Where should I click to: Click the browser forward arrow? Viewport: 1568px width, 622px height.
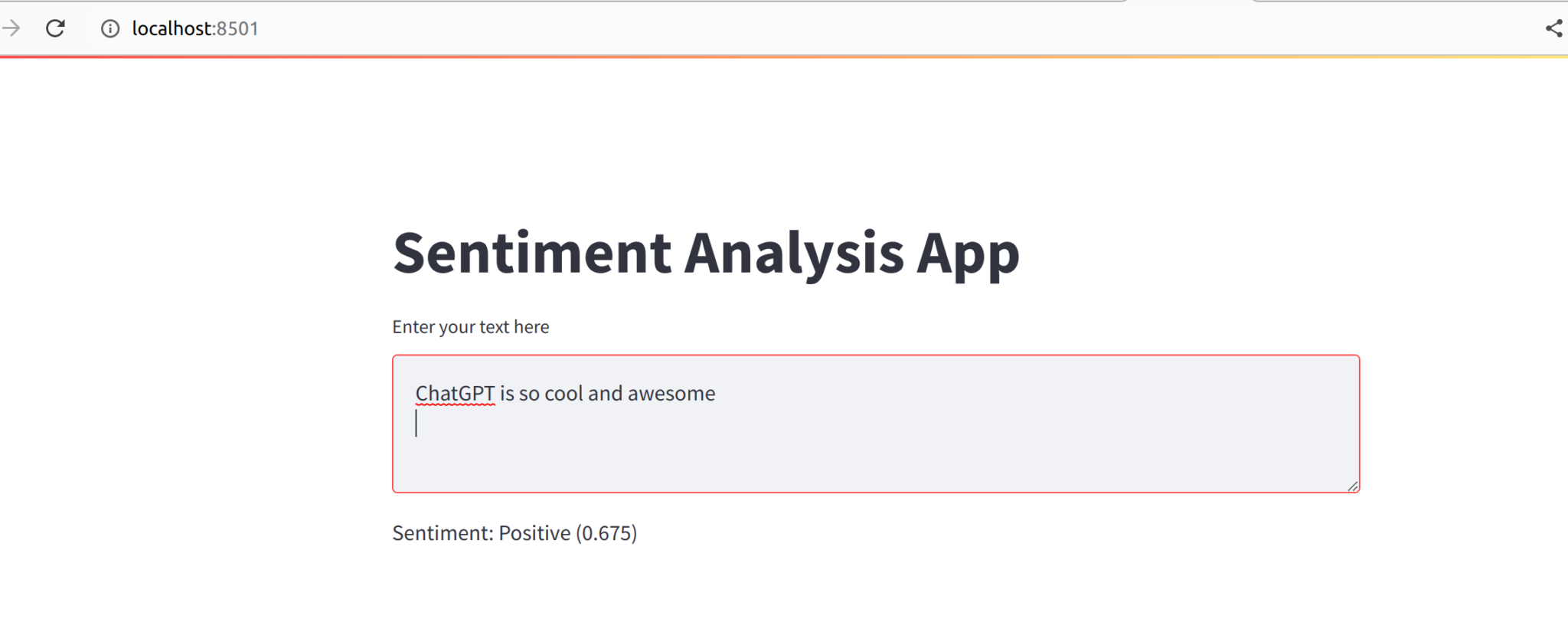click(x=11, y=29)
